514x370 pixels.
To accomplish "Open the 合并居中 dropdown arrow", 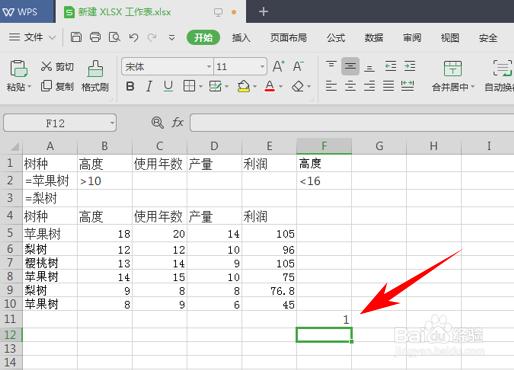I will 472,87.
